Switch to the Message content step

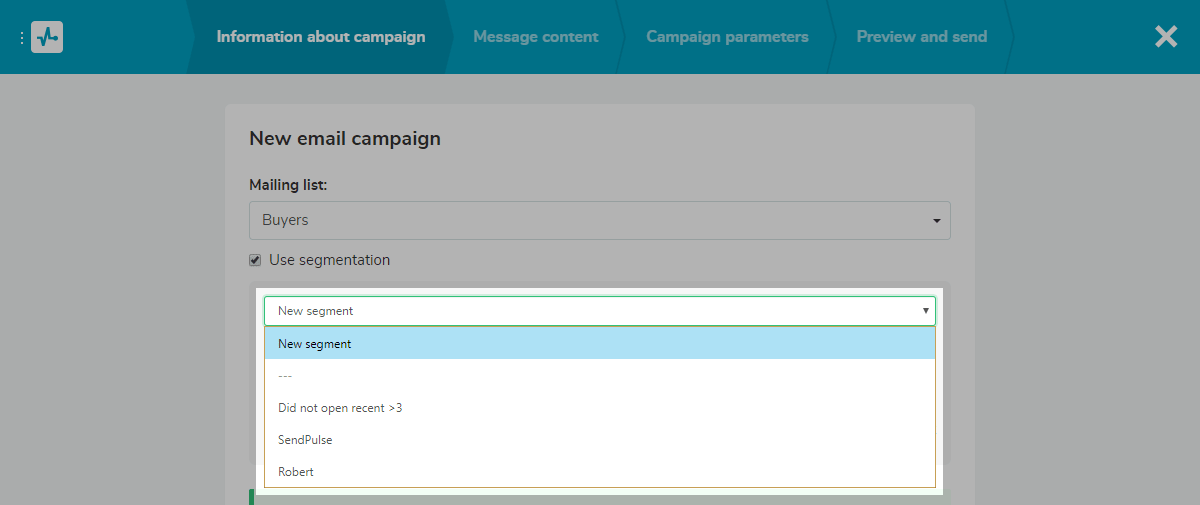(535, 37)
